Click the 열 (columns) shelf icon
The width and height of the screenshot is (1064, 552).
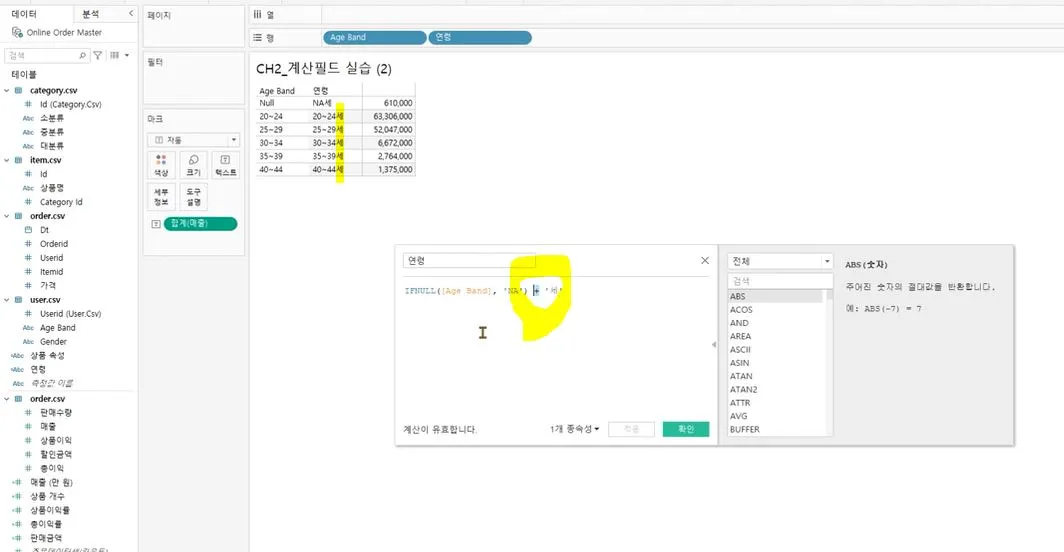pyautogui.click(x=257, y=14)
